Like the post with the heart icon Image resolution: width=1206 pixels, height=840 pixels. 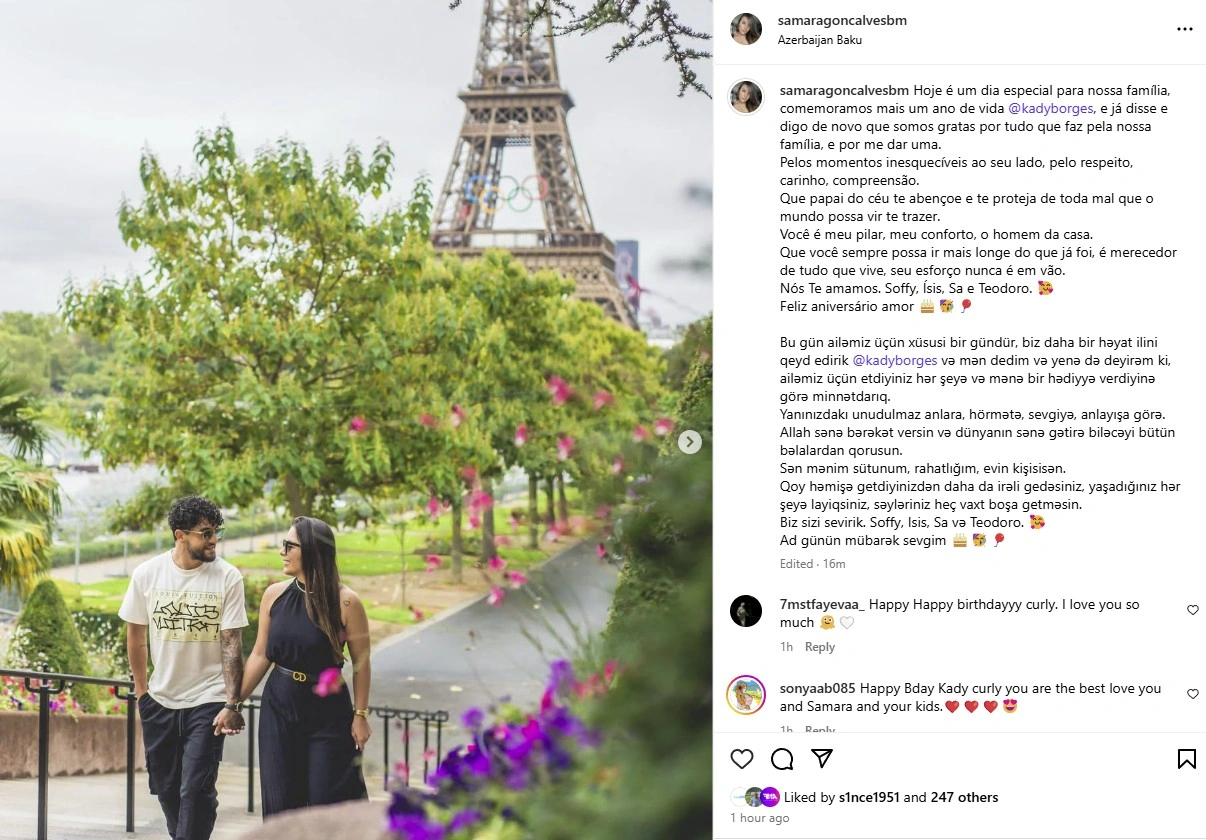[x=741, y=759]
